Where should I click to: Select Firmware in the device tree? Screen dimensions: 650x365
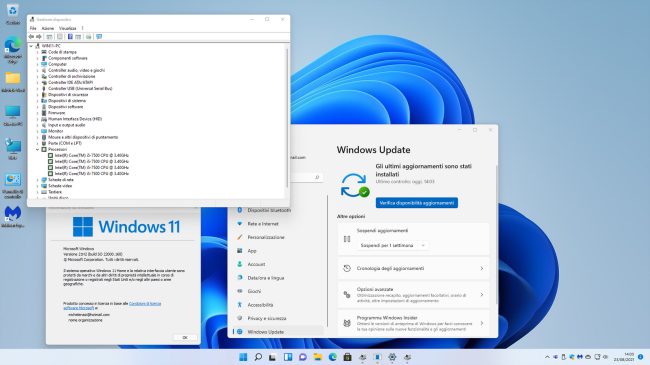56,113
